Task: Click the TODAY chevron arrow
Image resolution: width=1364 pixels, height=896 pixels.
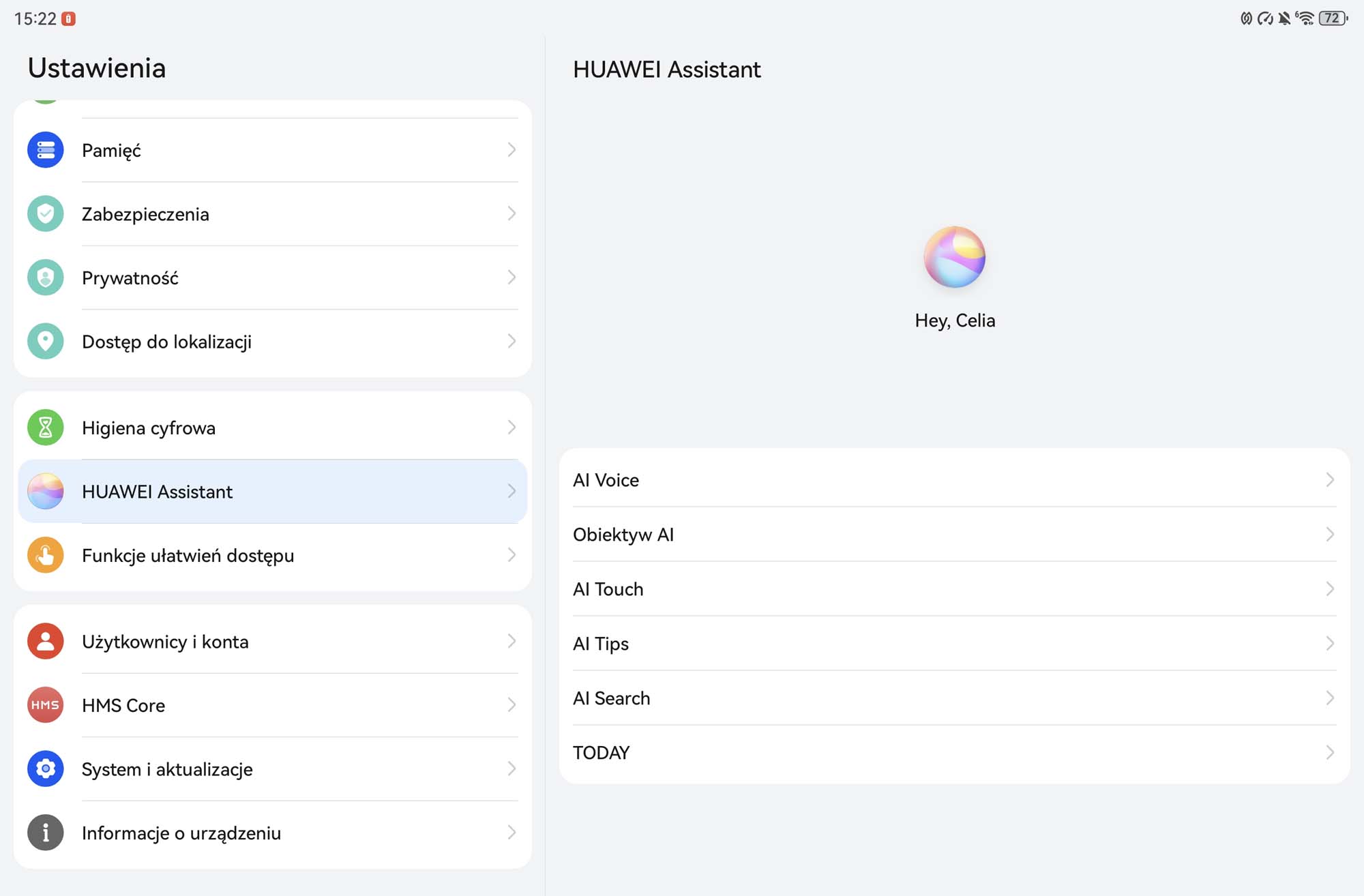Action: coord(1330,753)
